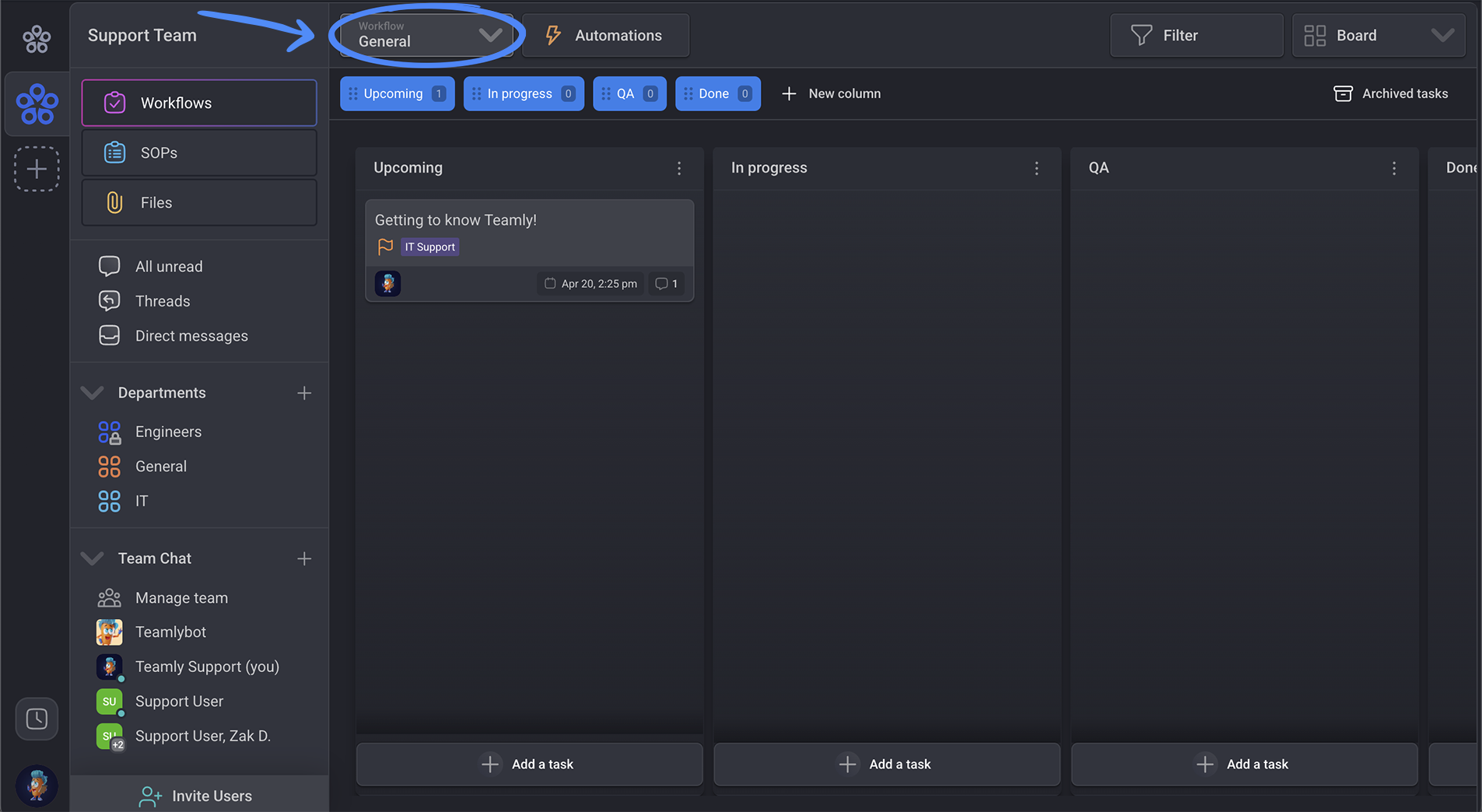Open Upcoming column options menu
Image resolution: width=1482 pixels, height=812 pixels.
(x=679, y=168)
